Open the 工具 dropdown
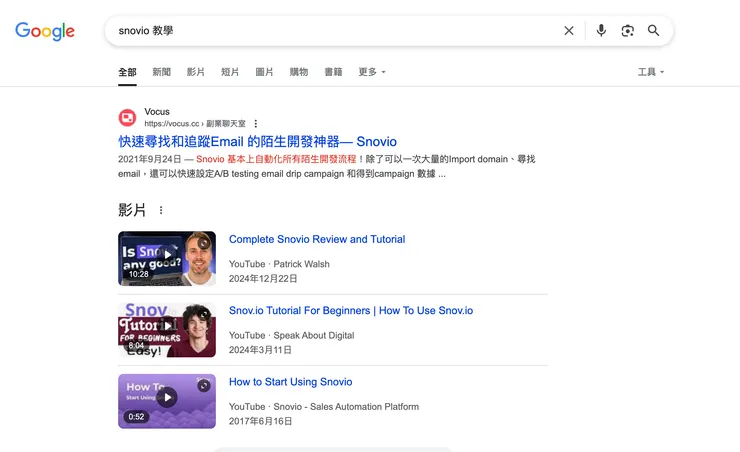The width and height of the screenshot is (740, 452). [651, 72]
